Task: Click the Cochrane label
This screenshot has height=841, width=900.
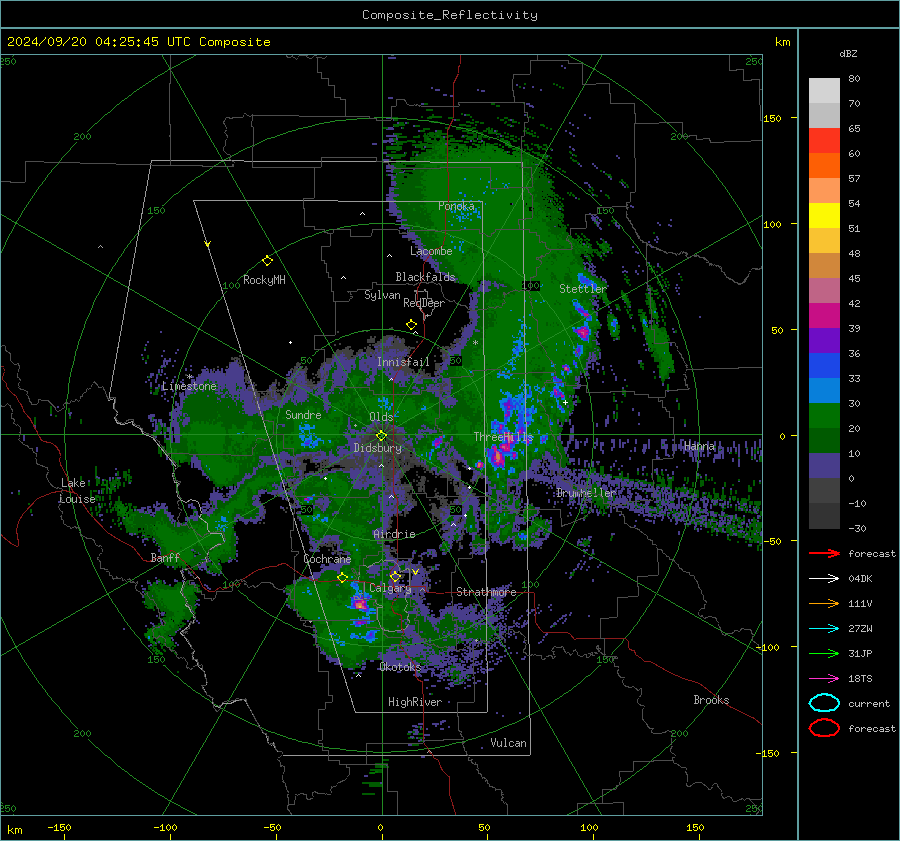Action: 327,559
